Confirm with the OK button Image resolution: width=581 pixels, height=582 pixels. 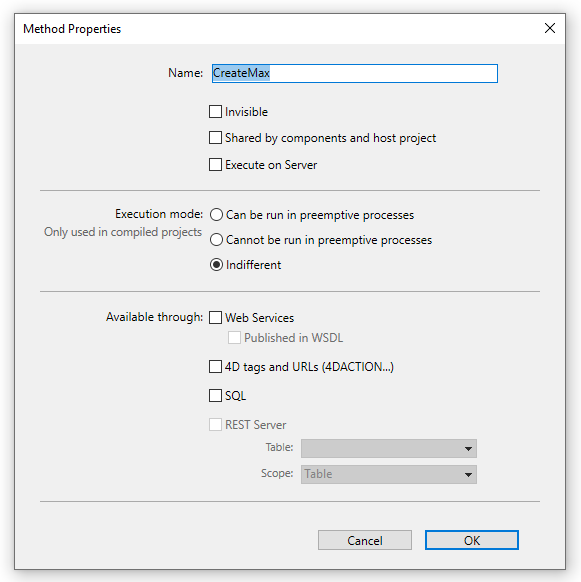(x=471, y=540)
